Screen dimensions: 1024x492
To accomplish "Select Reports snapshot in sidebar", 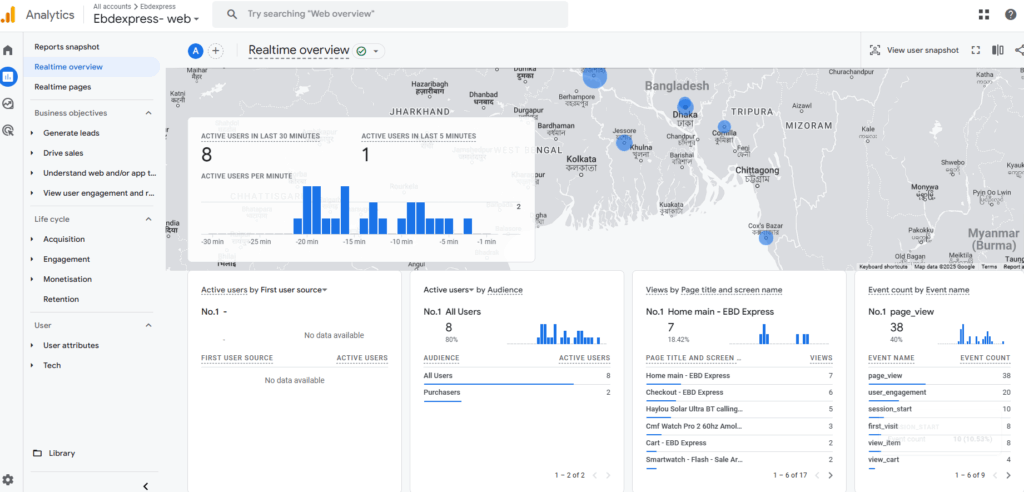I will coord(66,47).
